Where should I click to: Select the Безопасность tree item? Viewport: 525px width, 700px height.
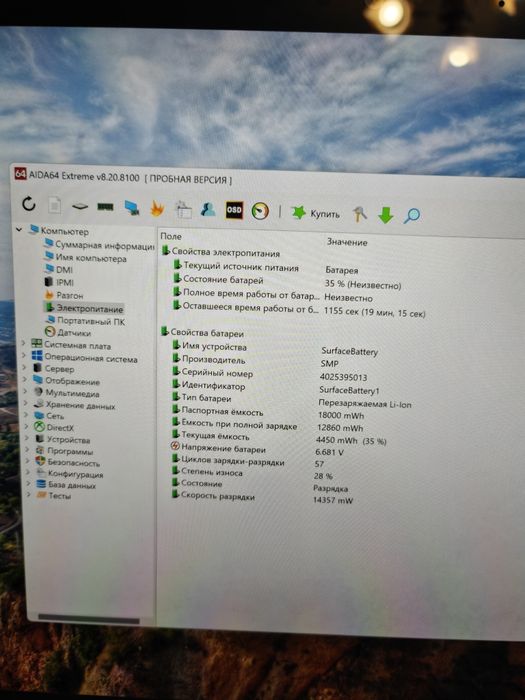click(67, 462)
